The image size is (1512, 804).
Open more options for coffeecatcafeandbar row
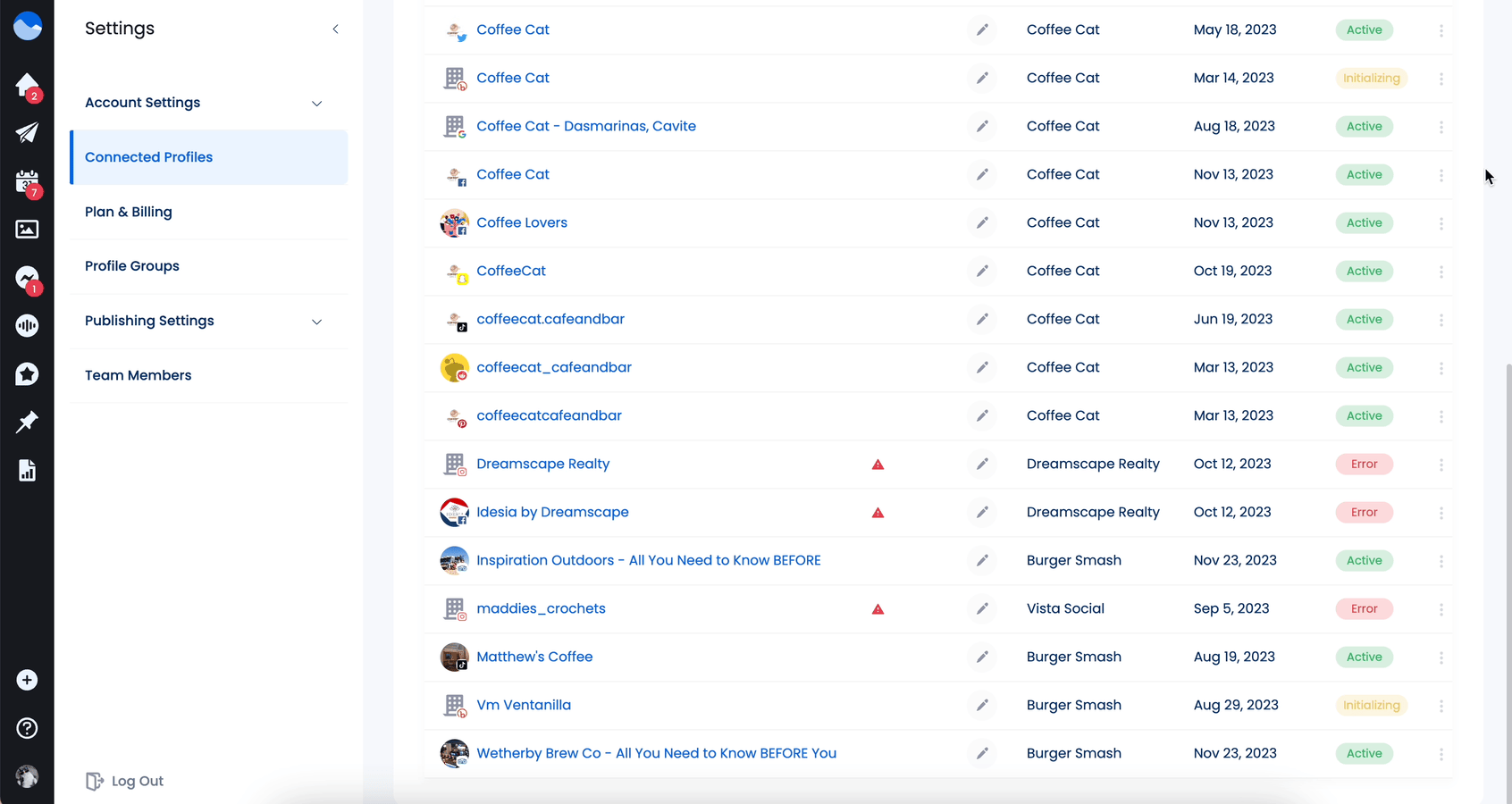[1441, 416]
